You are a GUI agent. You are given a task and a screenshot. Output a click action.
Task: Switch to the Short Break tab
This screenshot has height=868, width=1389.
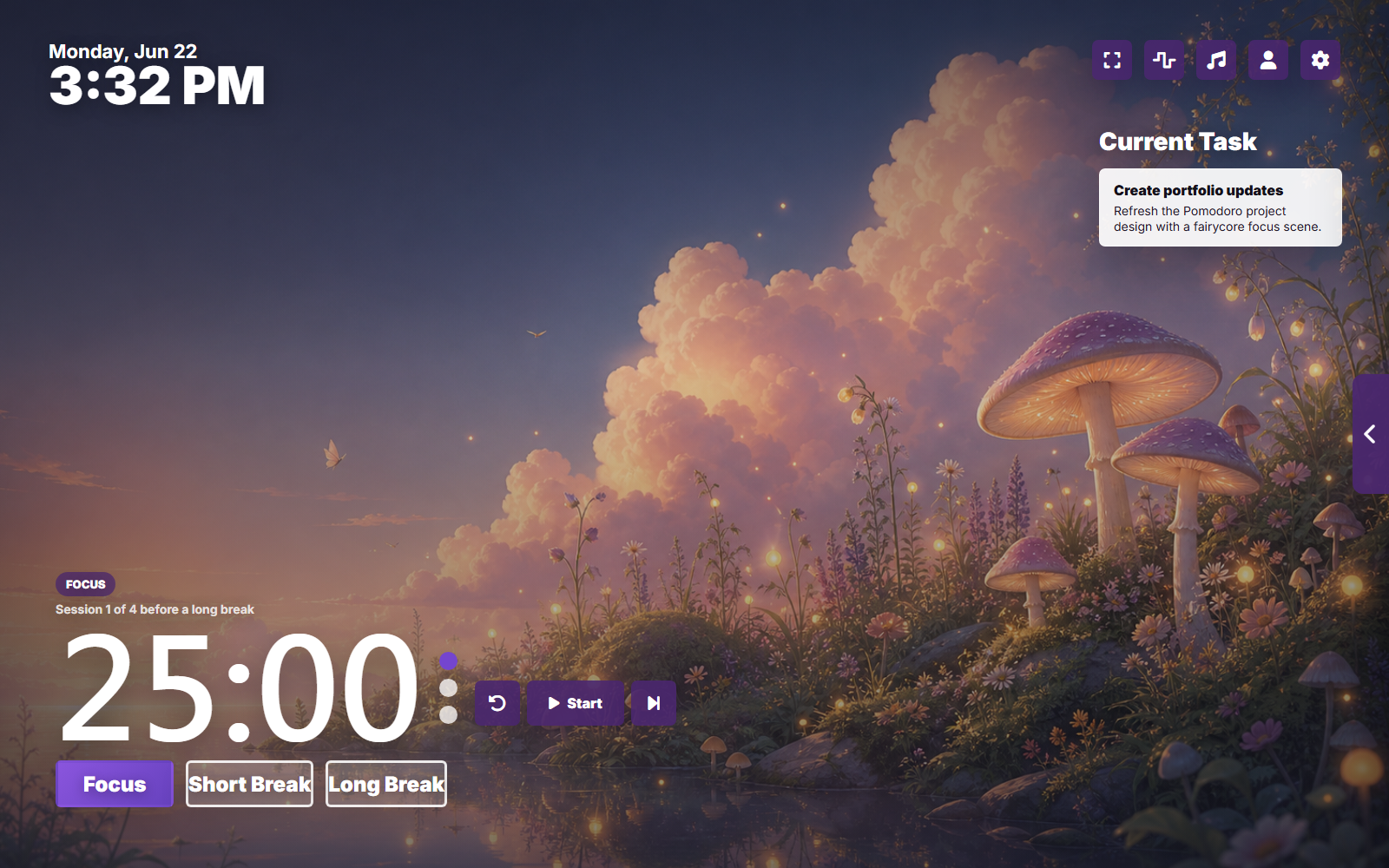(x=249, y=784)
